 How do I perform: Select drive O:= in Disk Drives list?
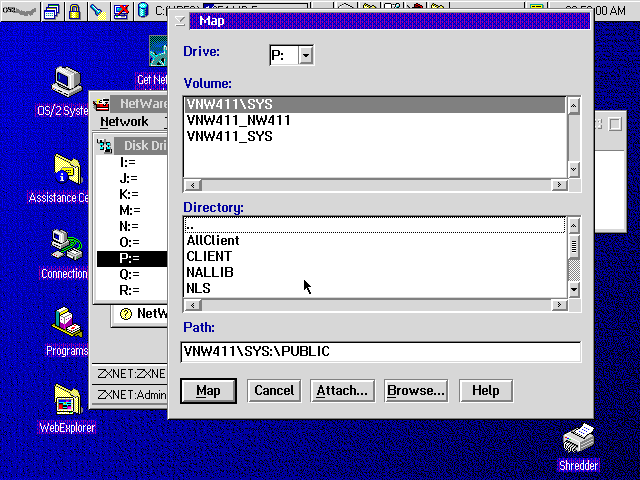131,242
